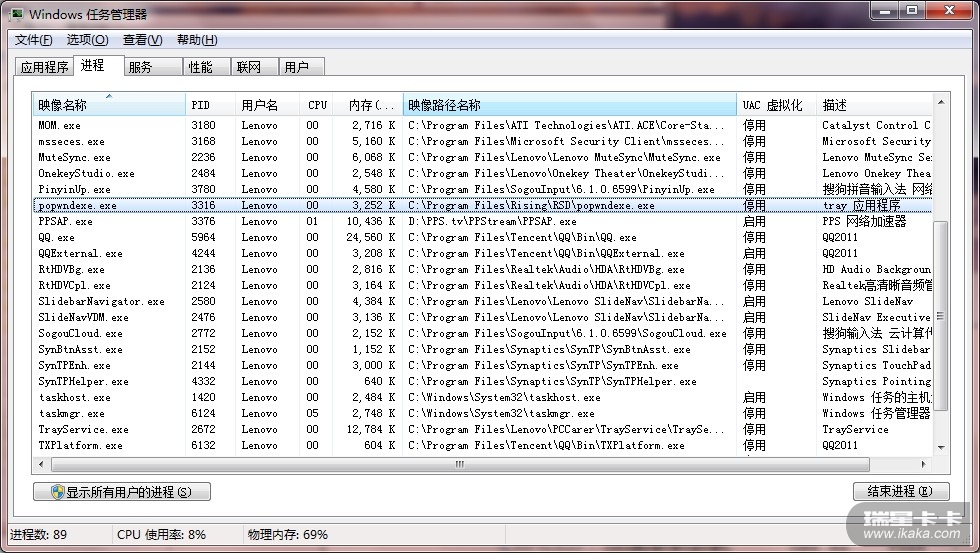Viewport: 980px width, 553px height.
Task: Click 显示所有用户的进程 button
Action: [x=122, y=492]
